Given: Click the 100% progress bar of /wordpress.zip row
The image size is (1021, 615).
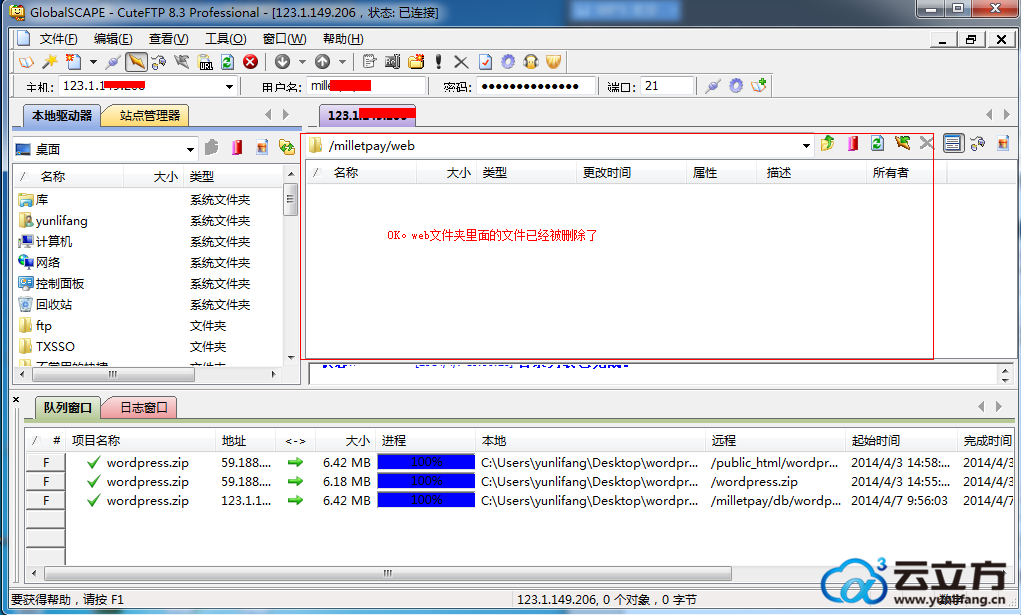Looking at the screenshot, I should click(x=426, y=481).
